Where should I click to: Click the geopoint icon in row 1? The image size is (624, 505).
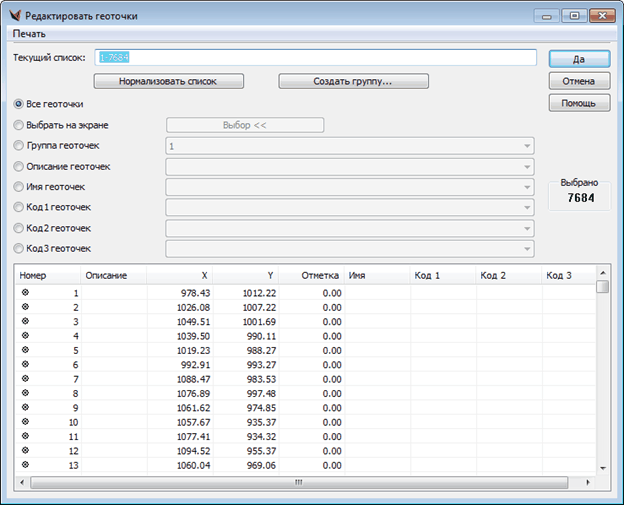tap(25, 293)
